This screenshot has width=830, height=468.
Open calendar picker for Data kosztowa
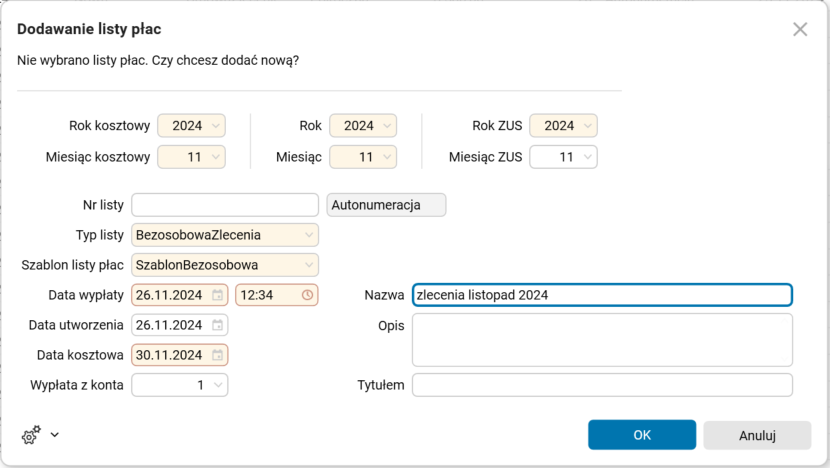click(218, 355)
